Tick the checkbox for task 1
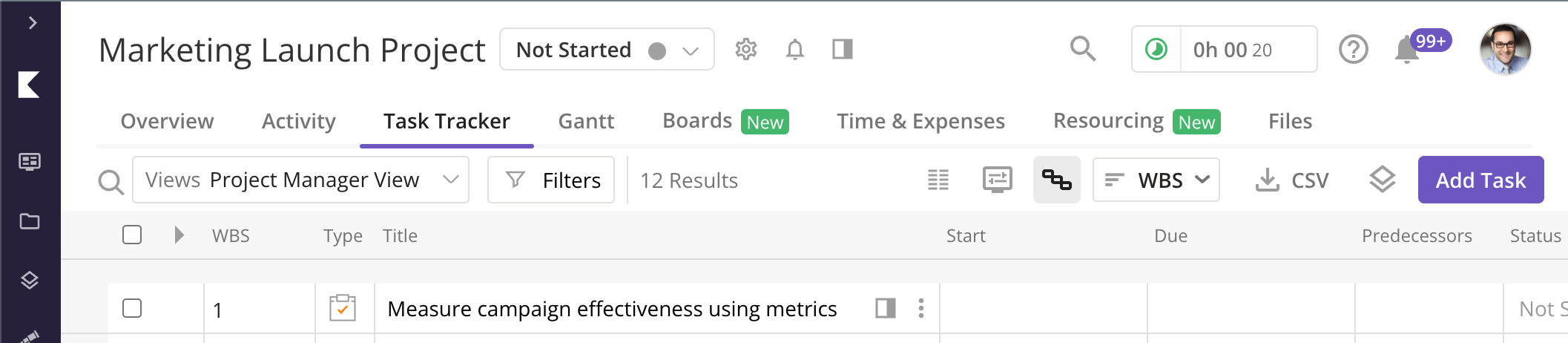Image resolution: width=1568 pixels, height=343 pixels. point(132,308)
